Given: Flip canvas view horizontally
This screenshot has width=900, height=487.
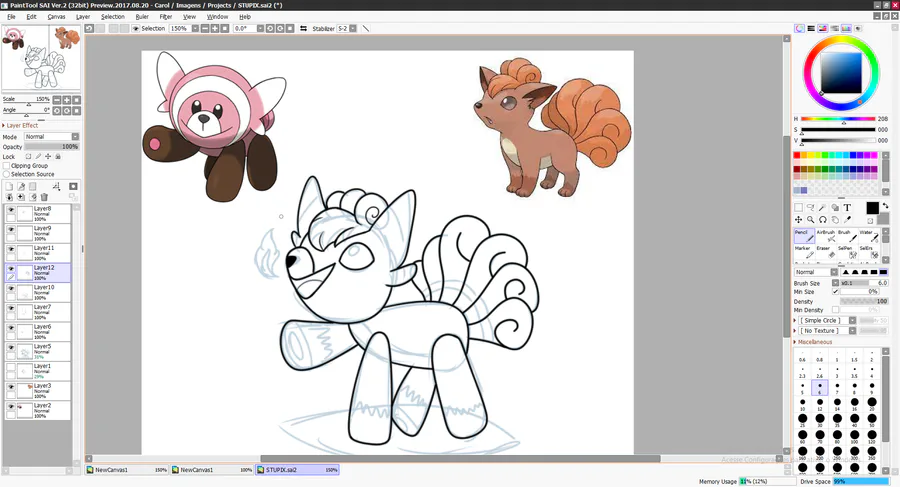Looking at the screenshot, I should [303, 28].
